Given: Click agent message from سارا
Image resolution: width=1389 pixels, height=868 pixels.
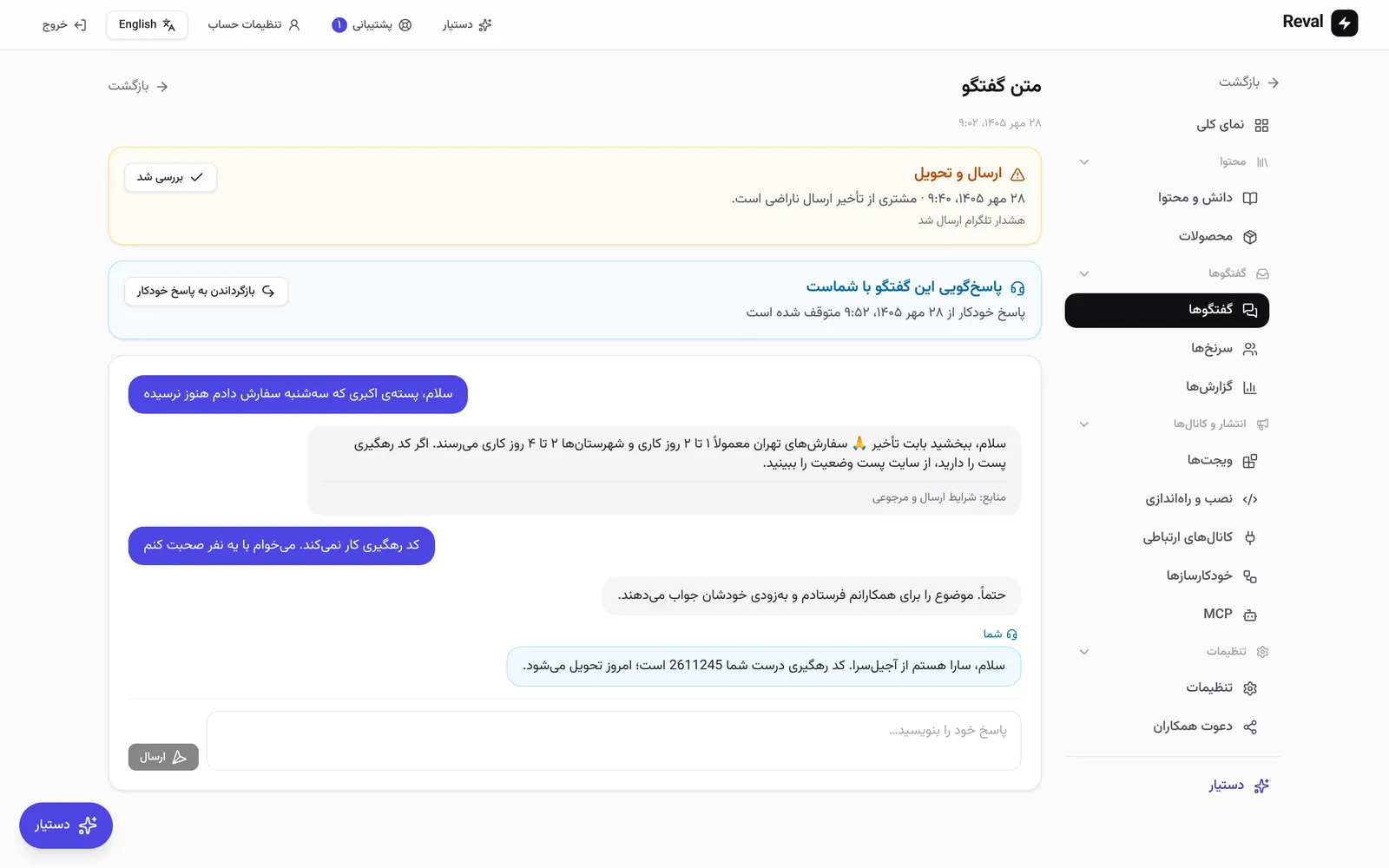Looking at the screenshot, I should pyautogui.click(x=764, y=667).
